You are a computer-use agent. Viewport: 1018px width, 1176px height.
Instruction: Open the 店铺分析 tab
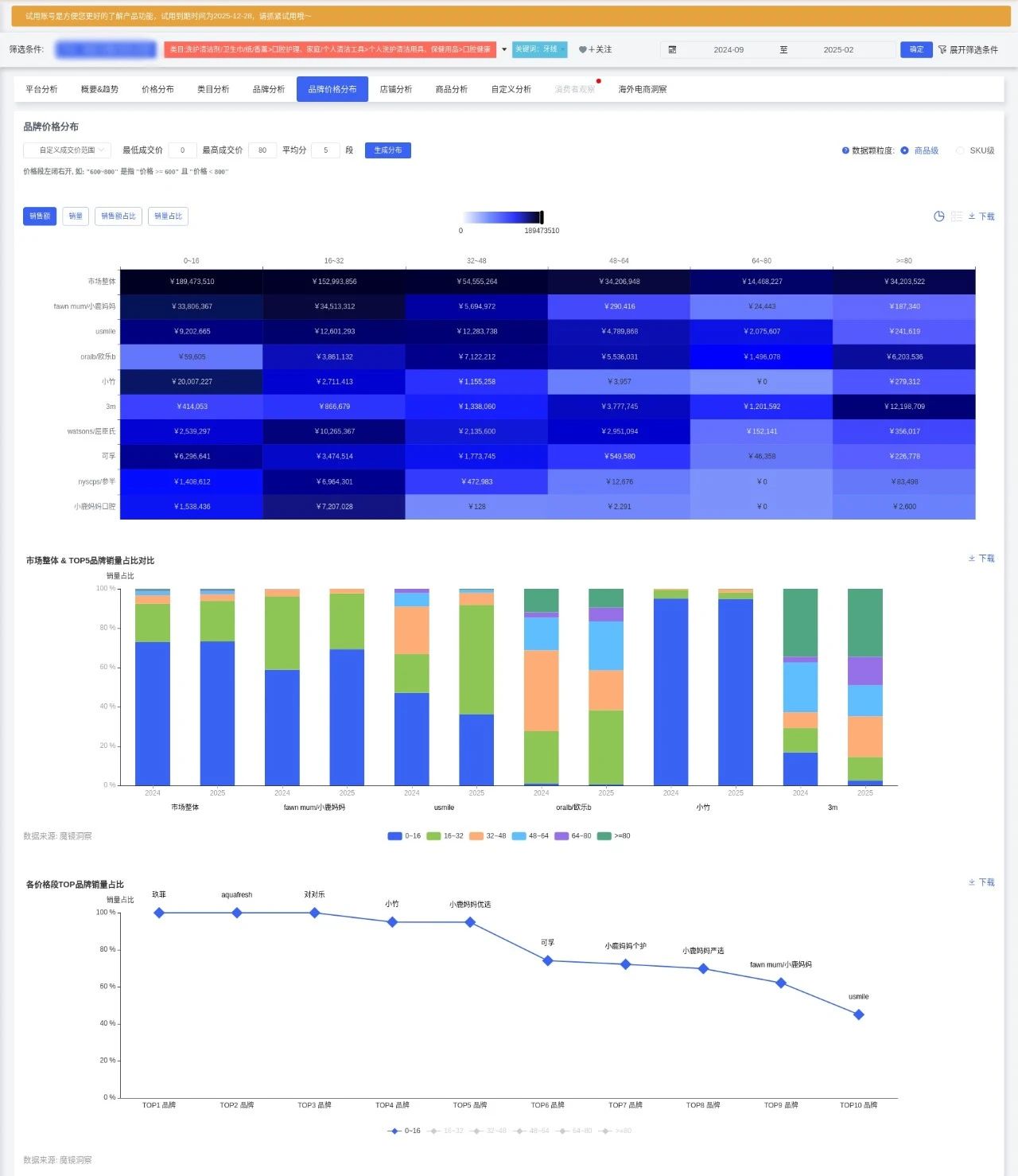pos(396,89)
